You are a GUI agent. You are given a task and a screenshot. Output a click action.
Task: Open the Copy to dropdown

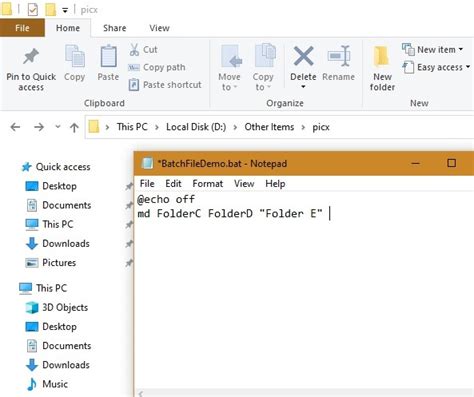pyautogui.click(x=263, y=68)
